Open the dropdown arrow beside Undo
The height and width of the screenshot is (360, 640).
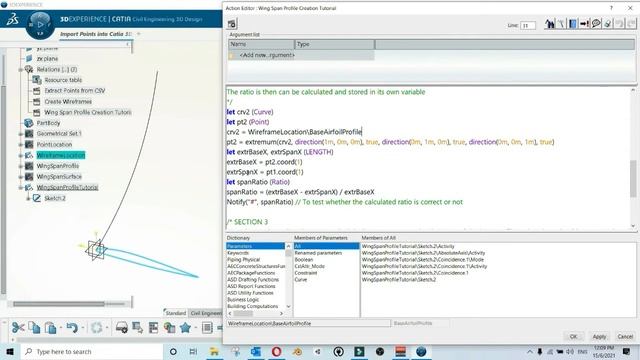tap(83, 327)
